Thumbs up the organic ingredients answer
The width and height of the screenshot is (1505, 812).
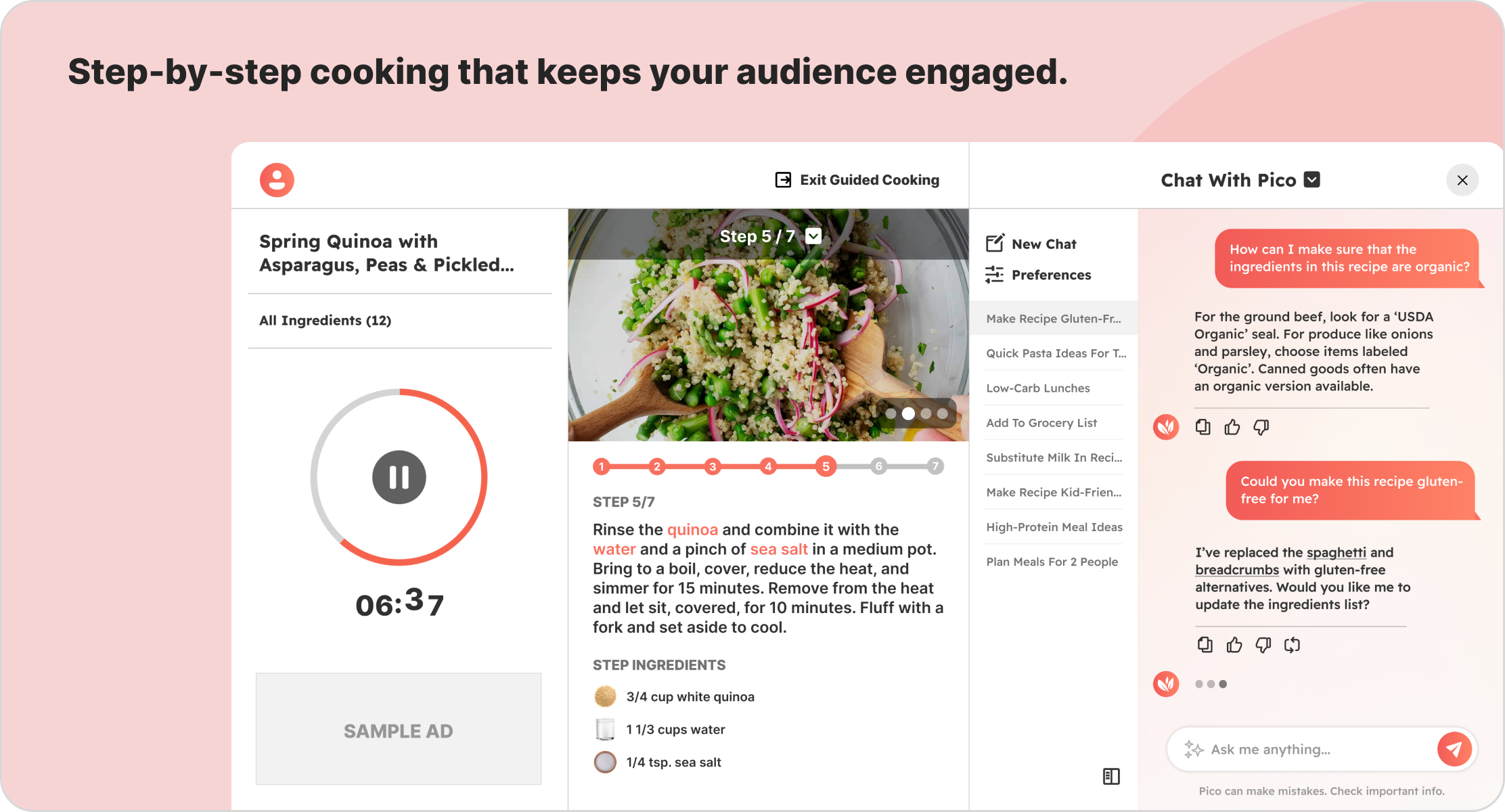[1232, 427]
